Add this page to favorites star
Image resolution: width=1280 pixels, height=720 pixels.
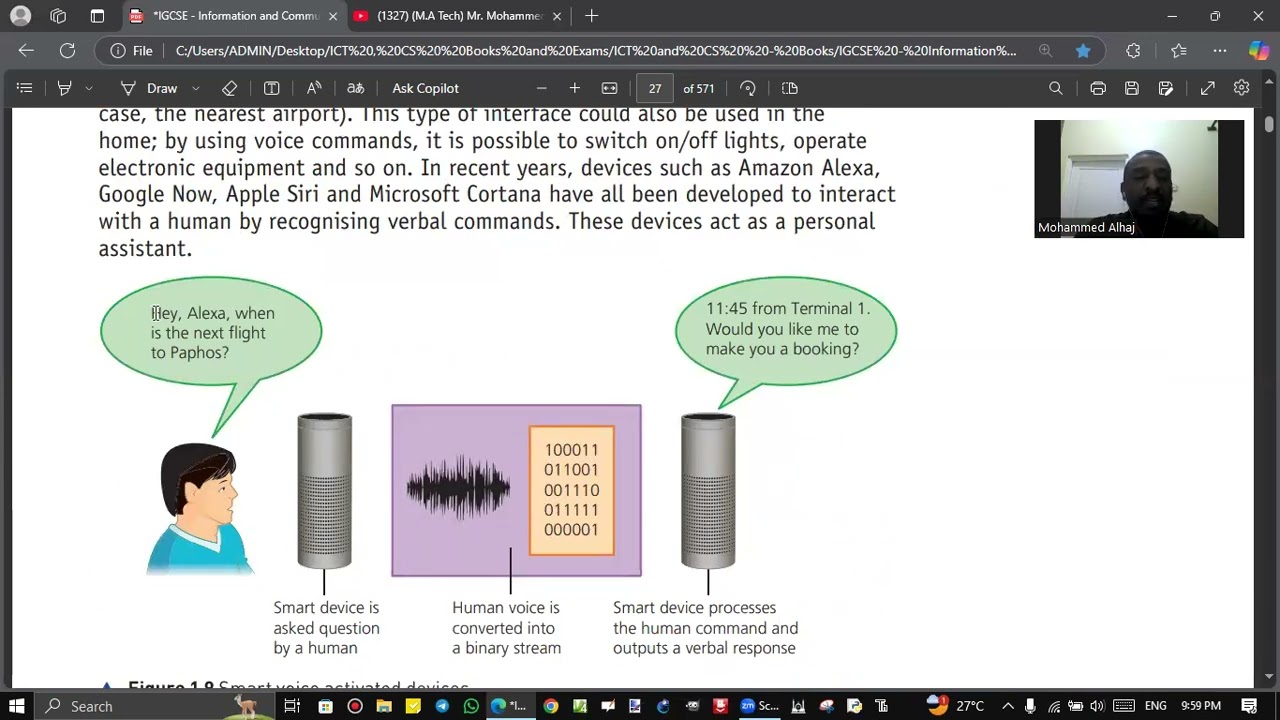tap(1083, 50)
